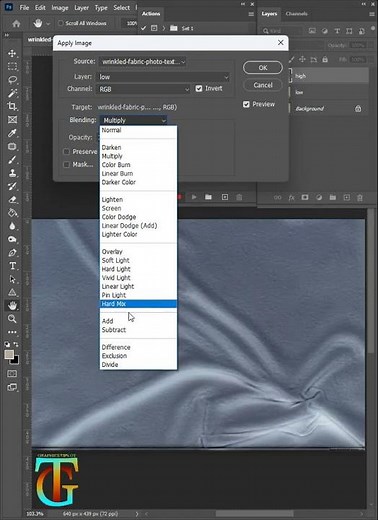
Task: Open the Actions panel hamburger menu
Action: (x=251, y=14)
